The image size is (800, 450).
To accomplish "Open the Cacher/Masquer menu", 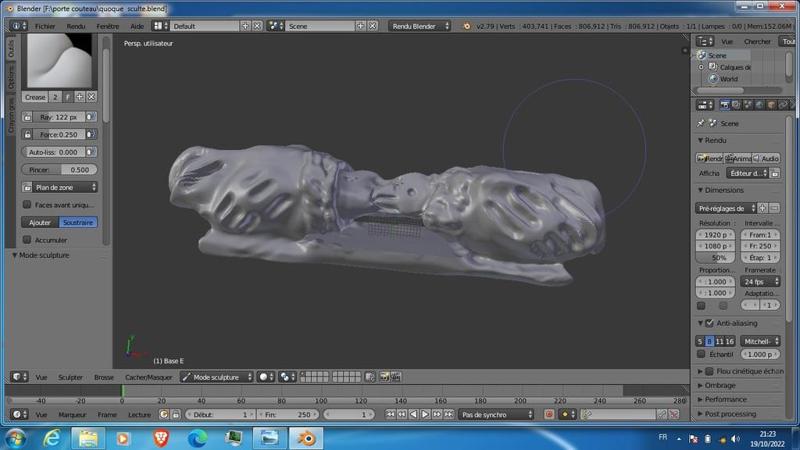I will [148, 378].
